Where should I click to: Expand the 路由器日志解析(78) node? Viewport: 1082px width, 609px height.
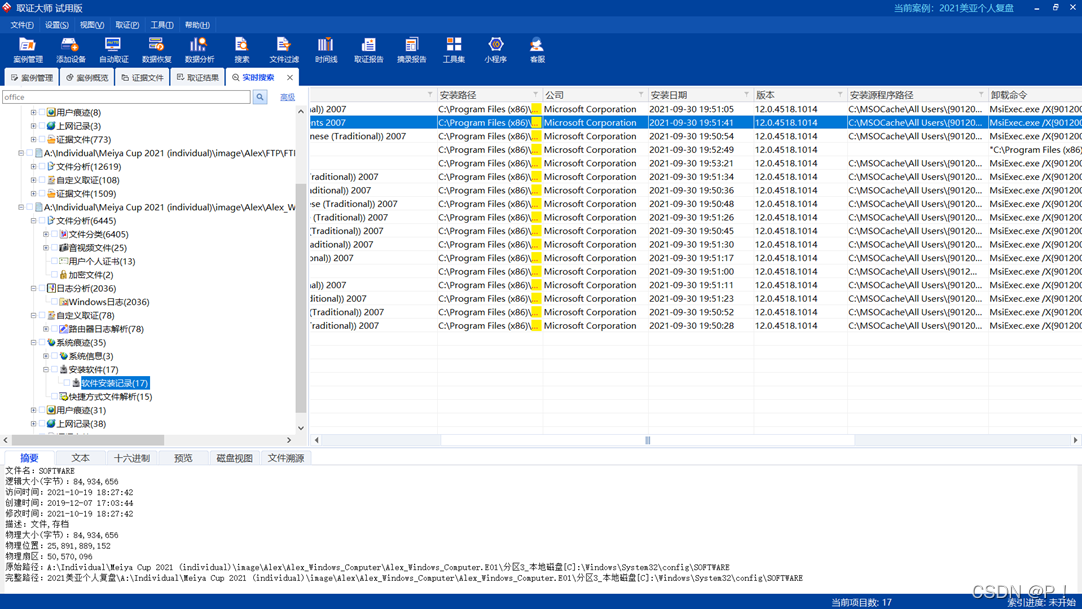tap(46, 329)
